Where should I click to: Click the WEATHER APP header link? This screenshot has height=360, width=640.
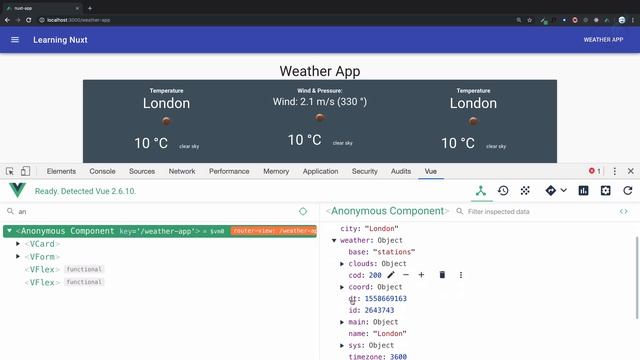(x=603, y=40)
